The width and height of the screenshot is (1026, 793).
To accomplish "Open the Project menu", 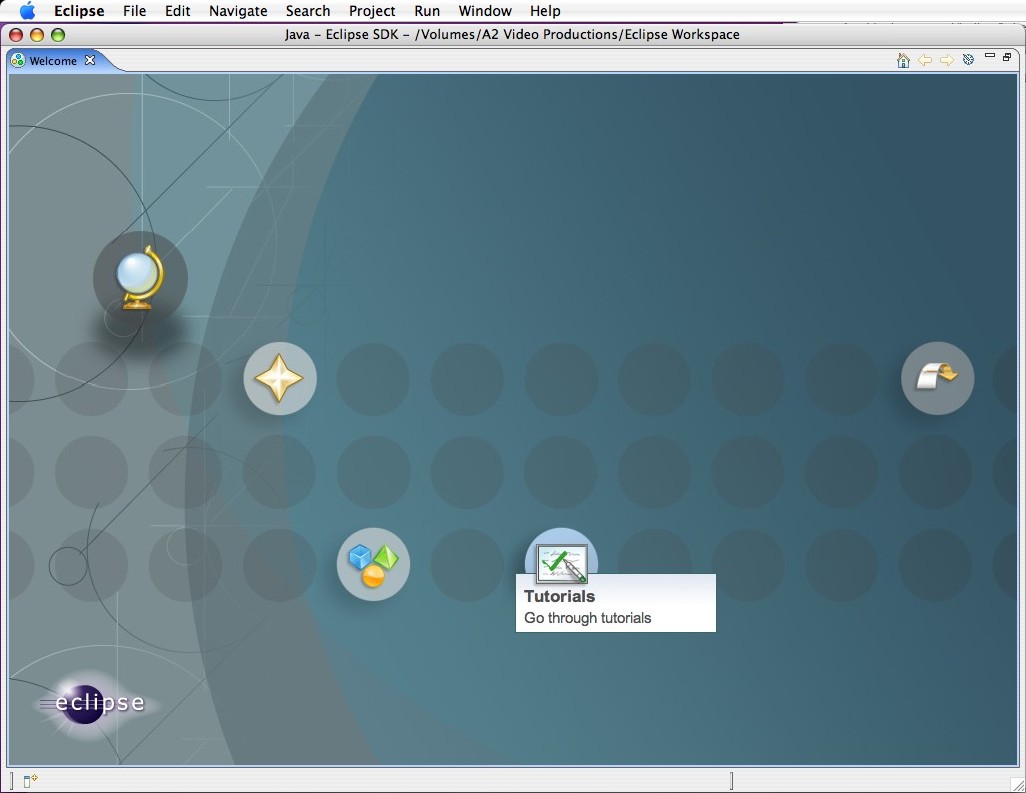I will pyautogui.click(x=372, y=11).
